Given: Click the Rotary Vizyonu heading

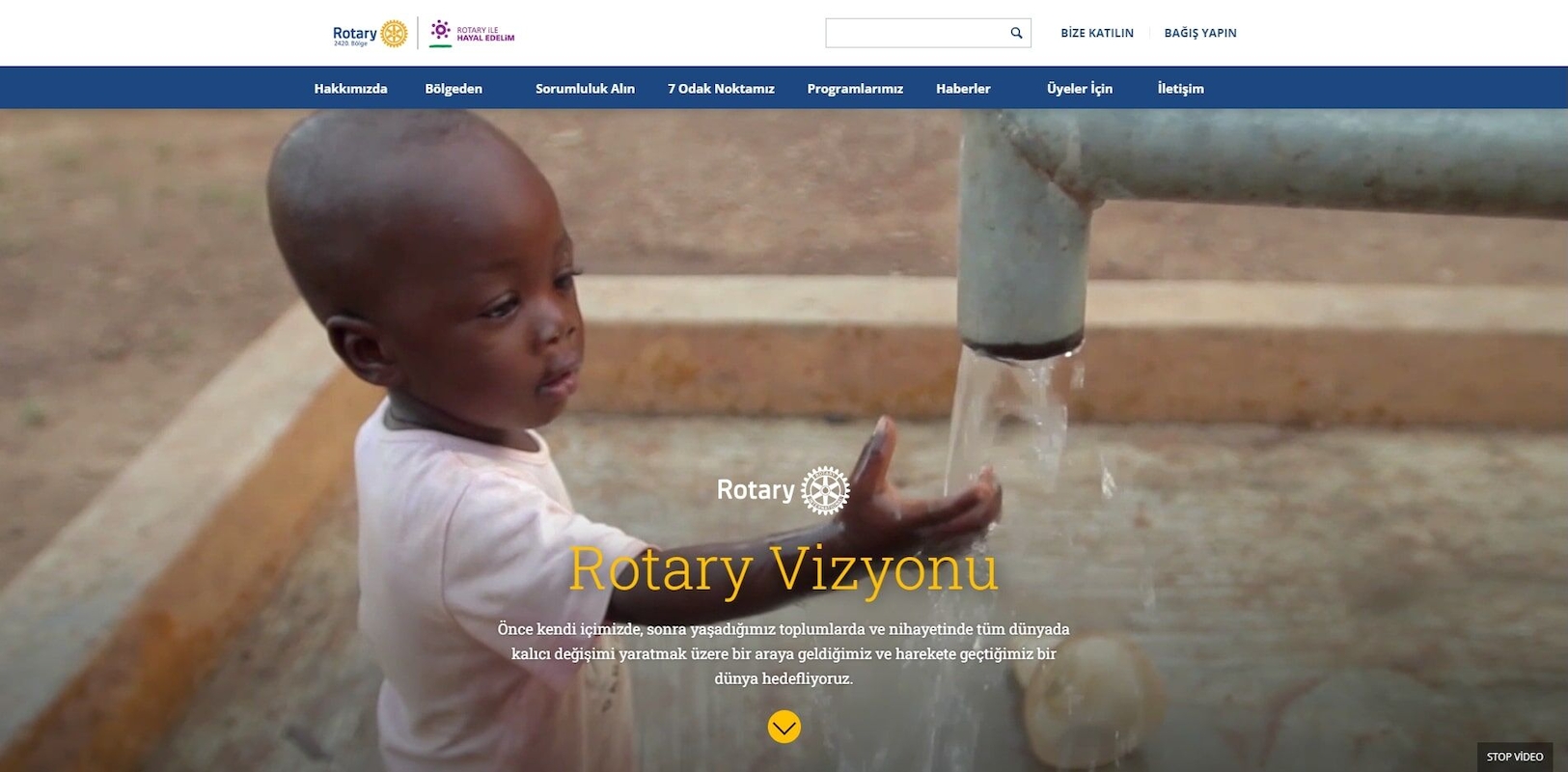Looking at the screenshot, I should point(784,569).
